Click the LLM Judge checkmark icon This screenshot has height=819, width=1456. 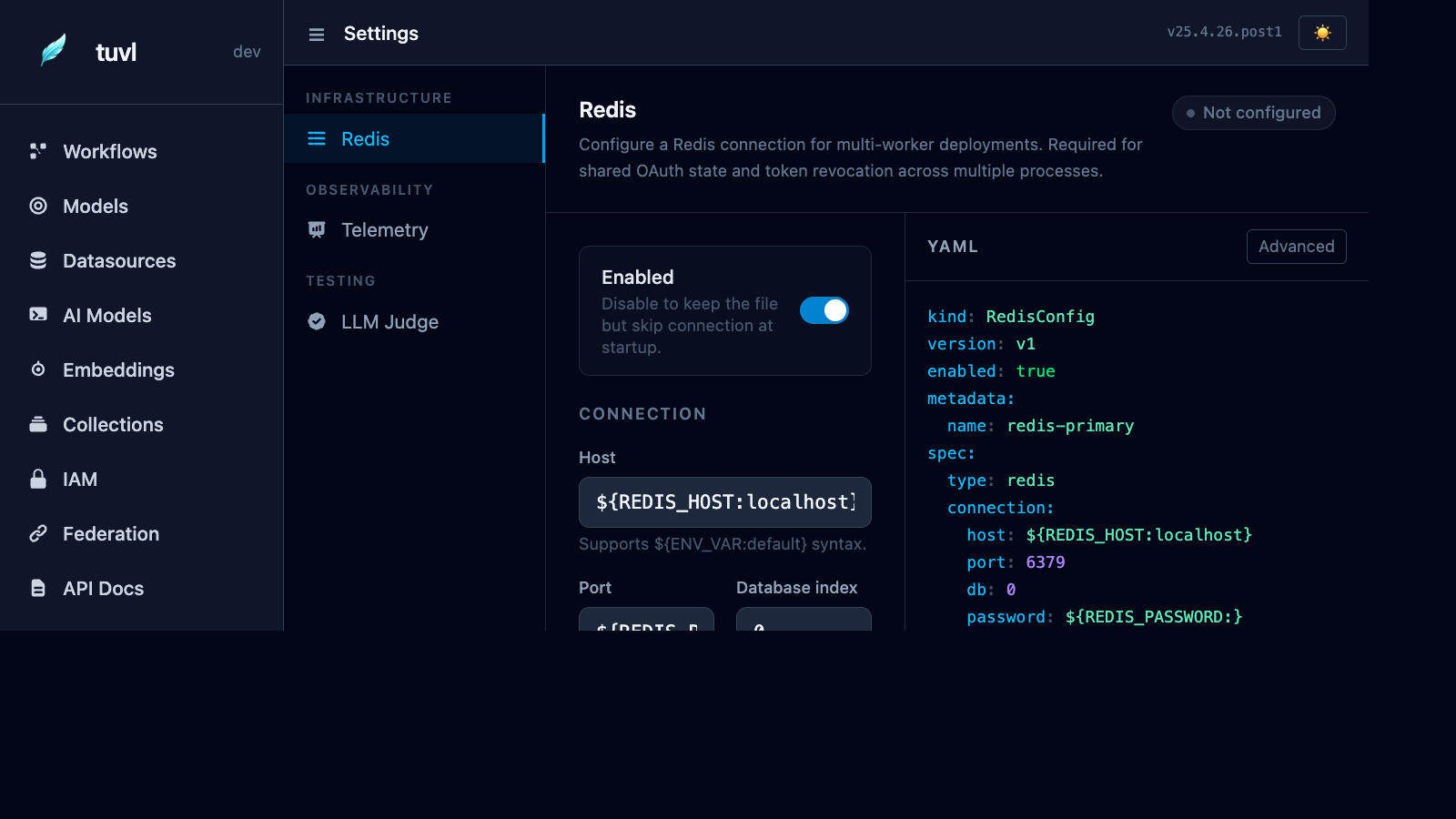(x=317, y=321)
